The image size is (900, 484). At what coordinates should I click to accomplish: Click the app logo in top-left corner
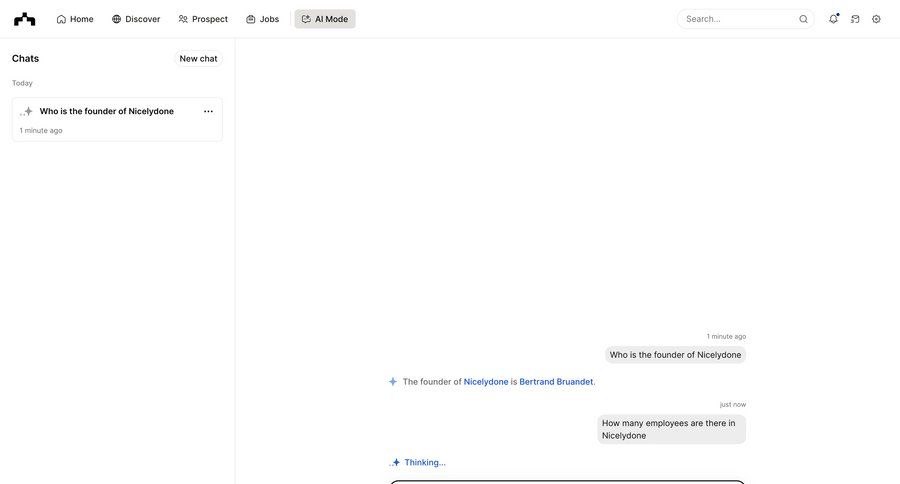point(25,19)
